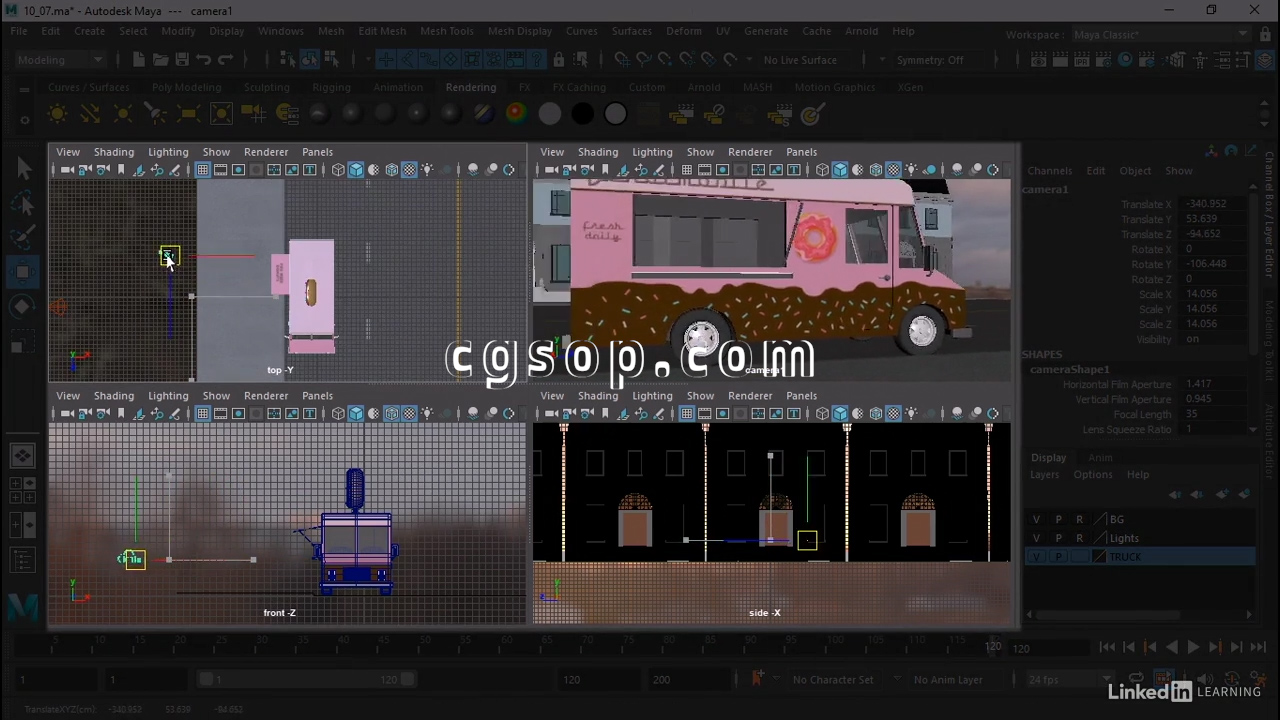1280x720 pixels.
Task: Create a spot light from the shelf
Action: click(155, 114)
